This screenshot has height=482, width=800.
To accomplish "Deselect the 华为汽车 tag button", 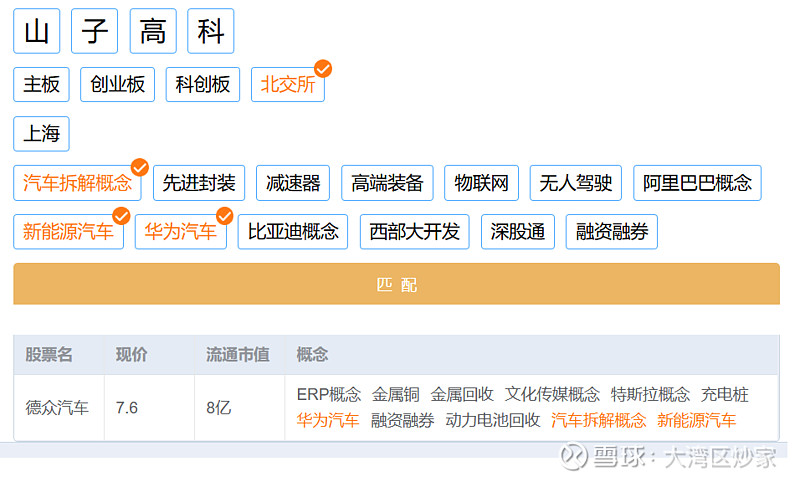I will (181, 232).
